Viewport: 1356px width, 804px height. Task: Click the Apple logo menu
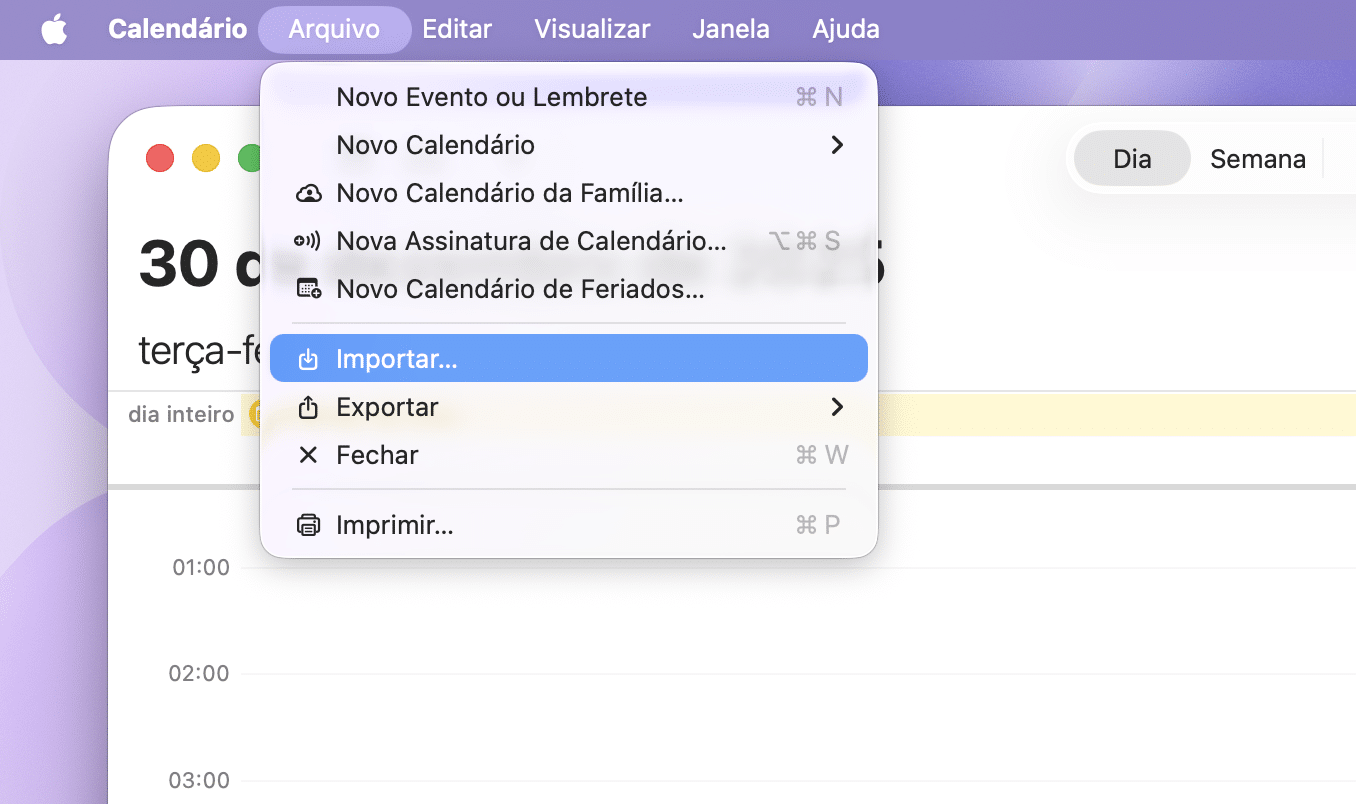pyautogui.click(x=54, y=30)
